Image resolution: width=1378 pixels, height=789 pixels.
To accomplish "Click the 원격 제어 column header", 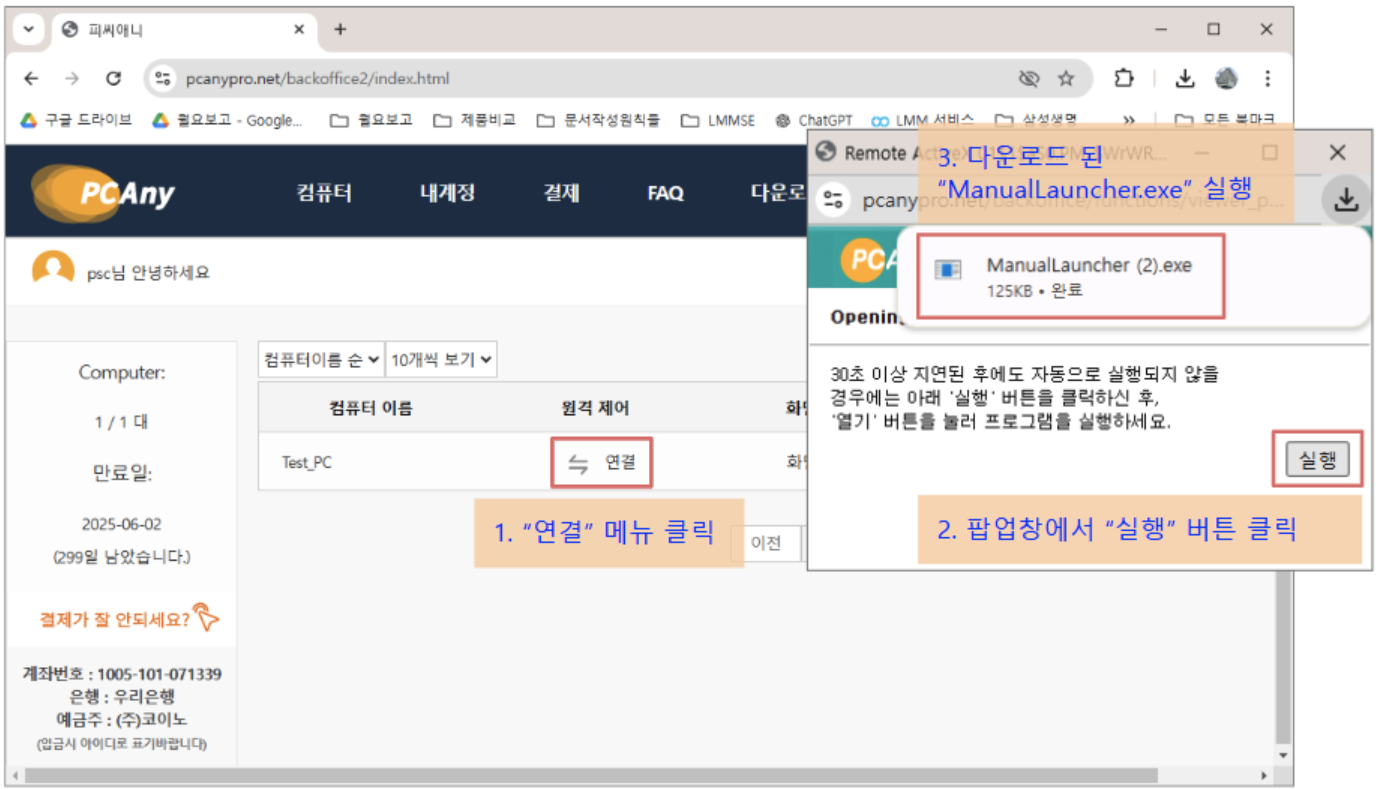I will 596,408.
